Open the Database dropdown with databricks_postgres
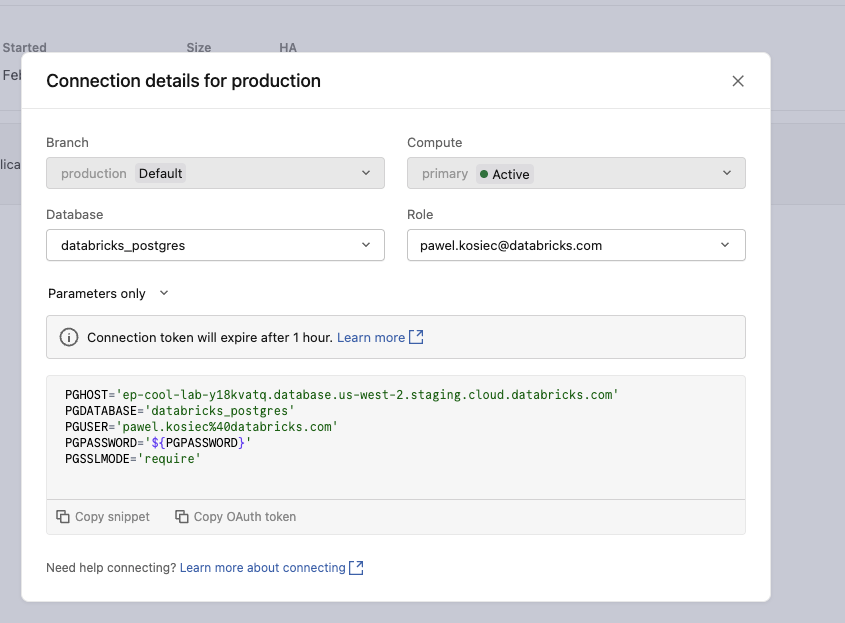The image size is (845, 623). 215,245
